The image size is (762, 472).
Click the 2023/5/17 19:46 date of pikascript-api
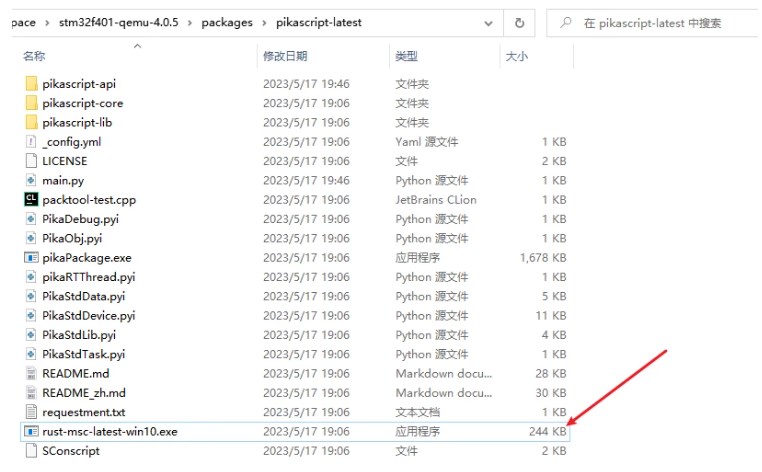[x=306, y=84]
